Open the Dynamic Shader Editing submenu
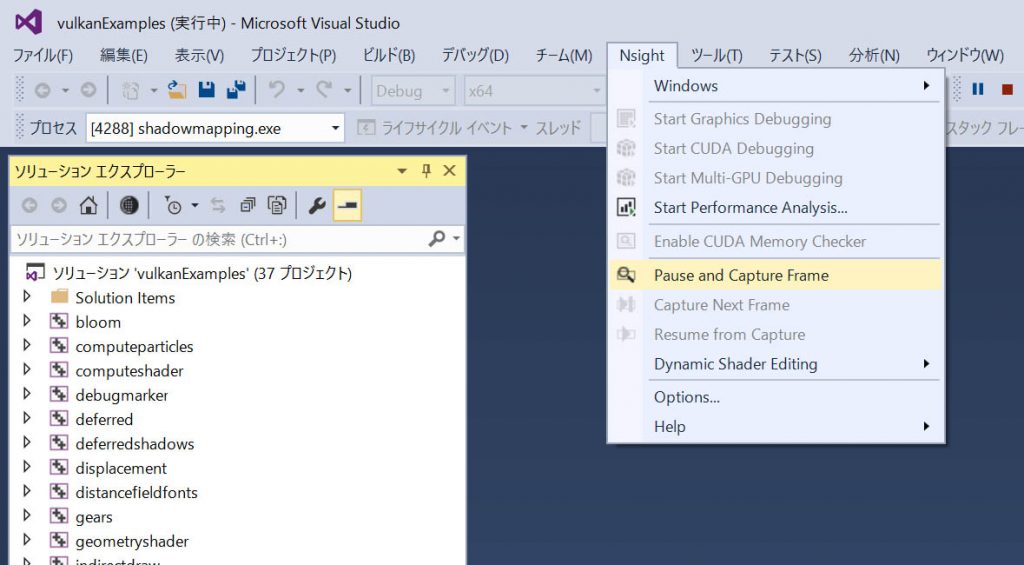This screenshot has width=1024, height=565. [x=776, y=364]
